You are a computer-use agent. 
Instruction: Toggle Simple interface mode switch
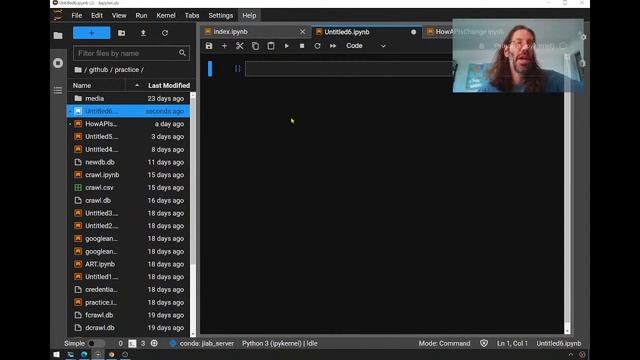pyautogui.click(x=96, y=343)
